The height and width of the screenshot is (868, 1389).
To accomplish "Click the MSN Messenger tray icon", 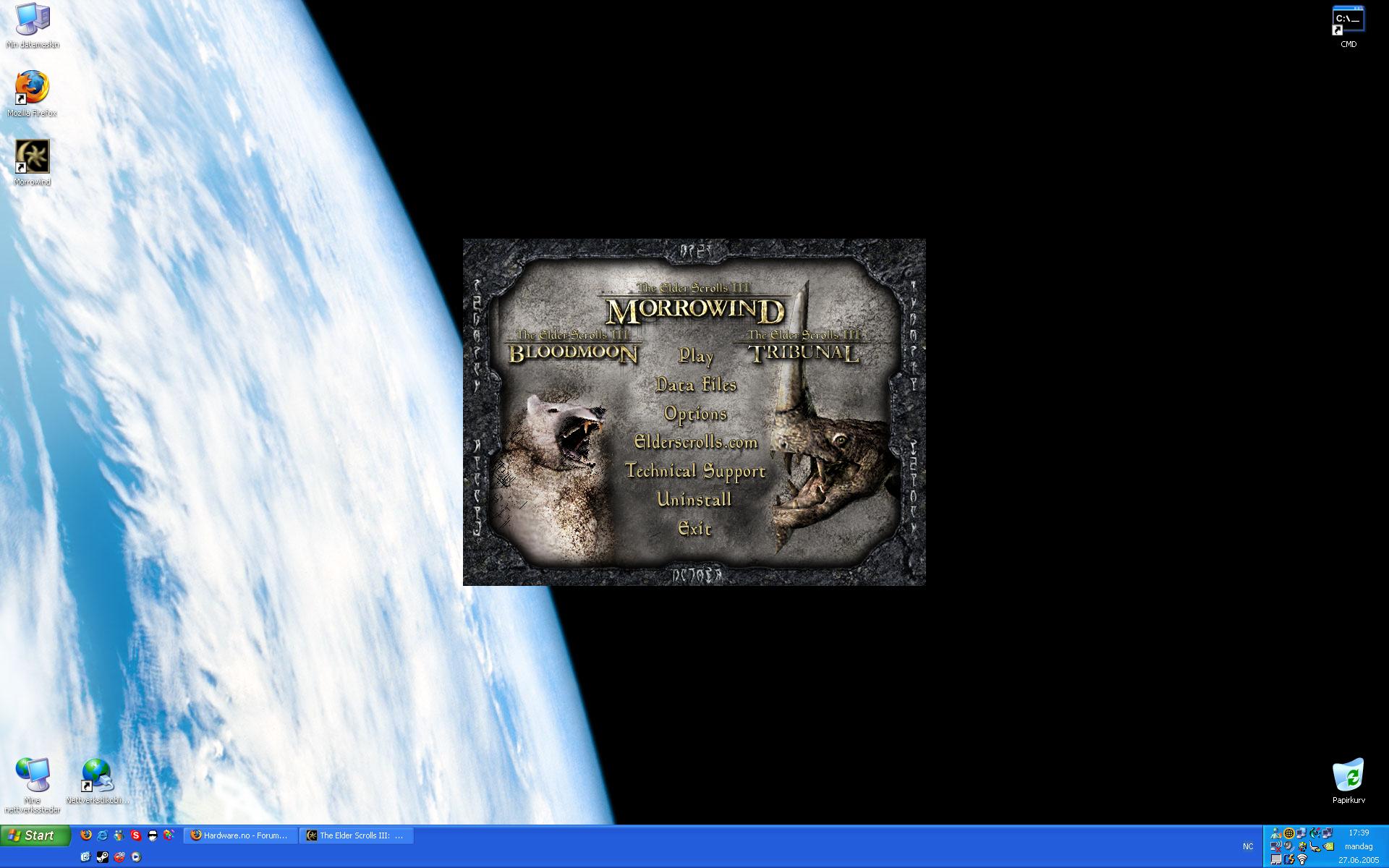I will point(1276,833).
